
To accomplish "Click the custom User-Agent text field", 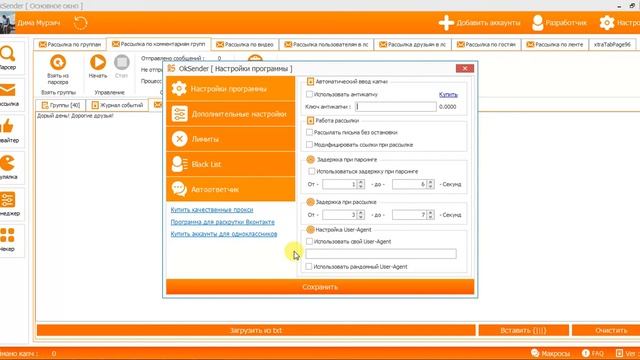I will [x=381, y=253].
